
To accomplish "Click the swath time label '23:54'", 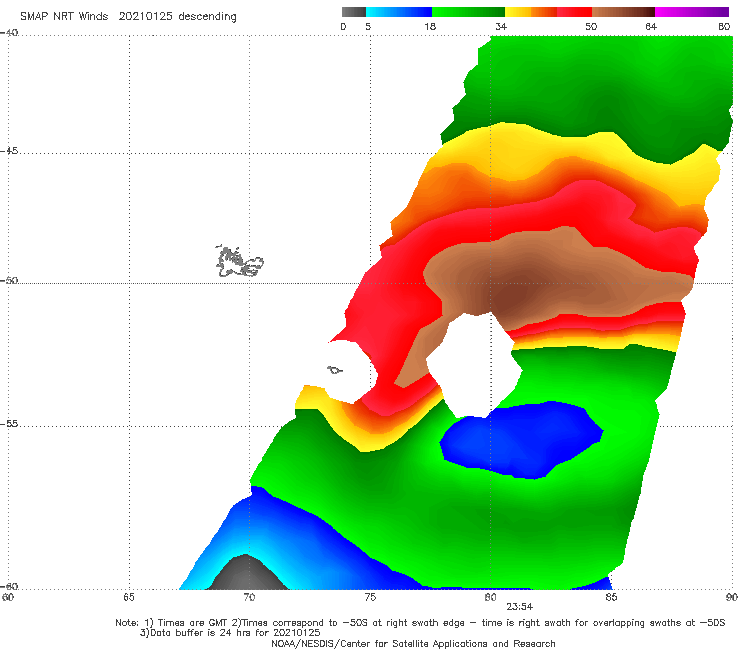I will click(520, 607).
